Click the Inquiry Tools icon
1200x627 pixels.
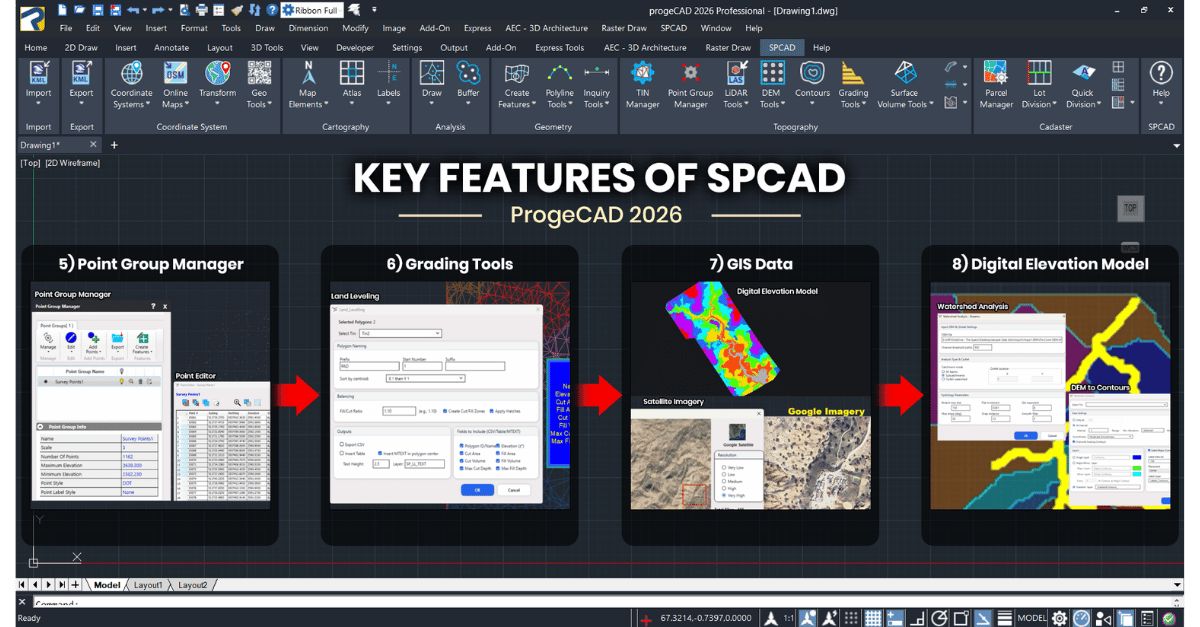coord(597,73)
